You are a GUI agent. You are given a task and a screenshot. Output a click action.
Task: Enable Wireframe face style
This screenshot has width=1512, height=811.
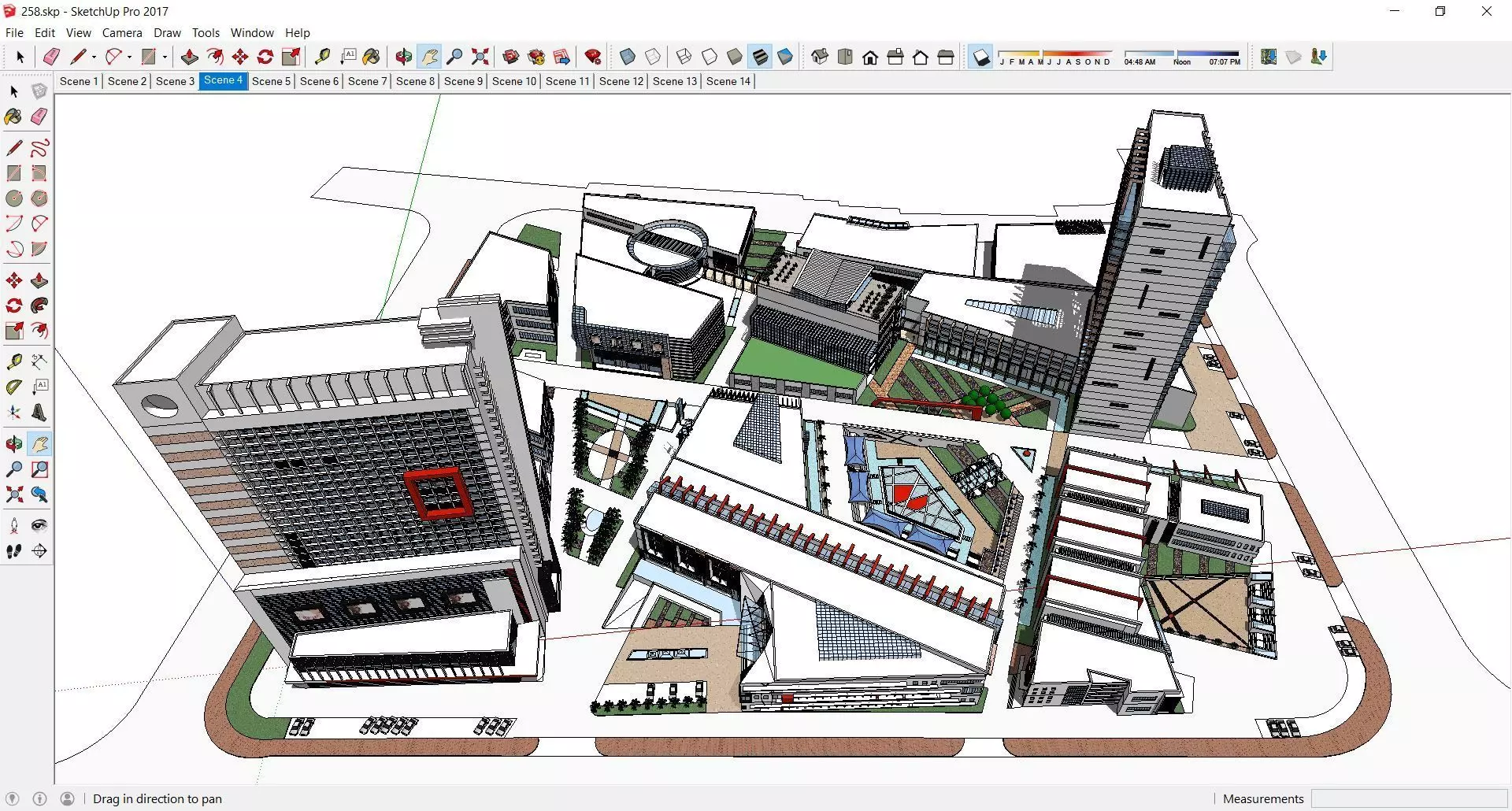point(684,57)
